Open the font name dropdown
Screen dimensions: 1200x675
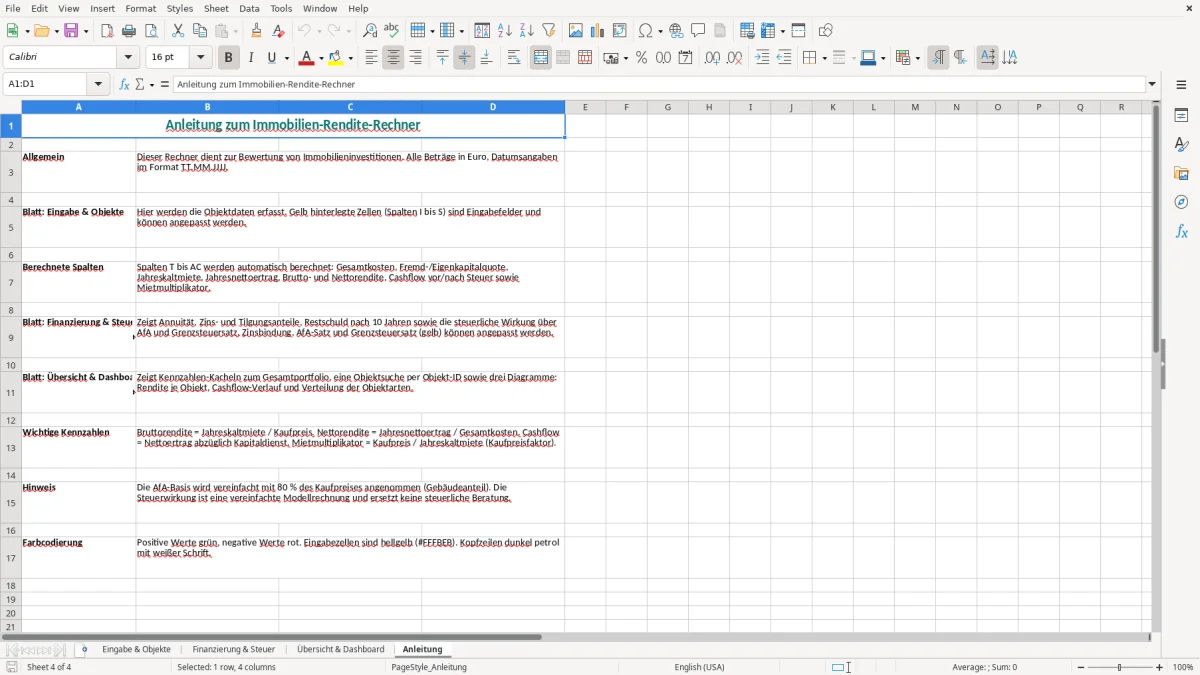127,58
